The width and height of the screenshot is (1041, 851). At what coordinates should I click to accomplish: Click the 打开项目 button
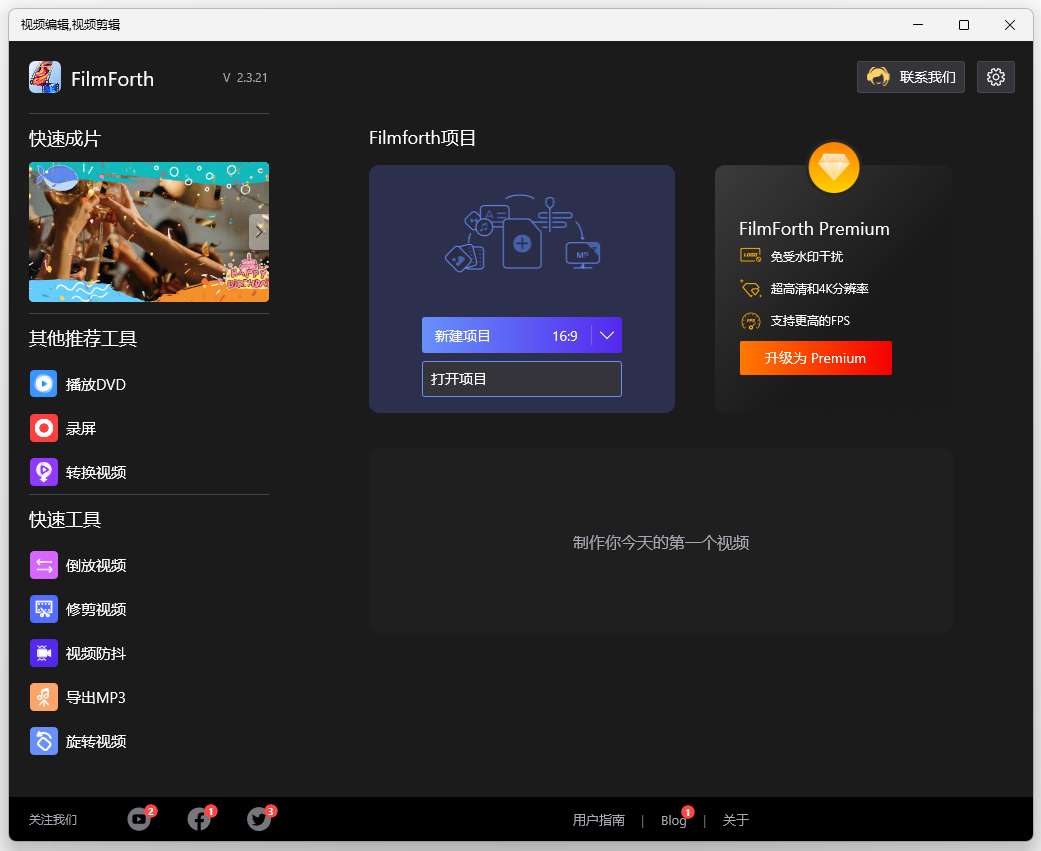(522, 379)
